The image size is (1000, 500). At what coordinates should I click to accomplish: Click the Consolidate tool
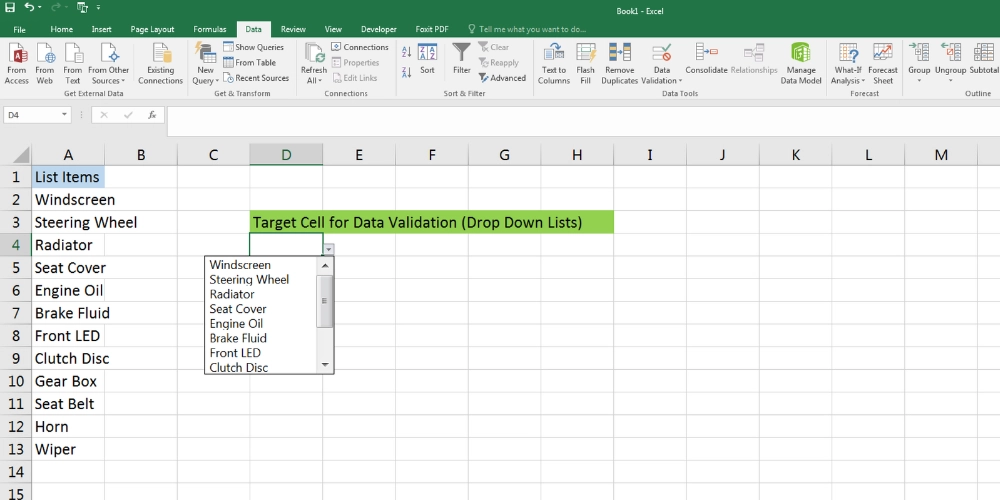coord(707,59)
